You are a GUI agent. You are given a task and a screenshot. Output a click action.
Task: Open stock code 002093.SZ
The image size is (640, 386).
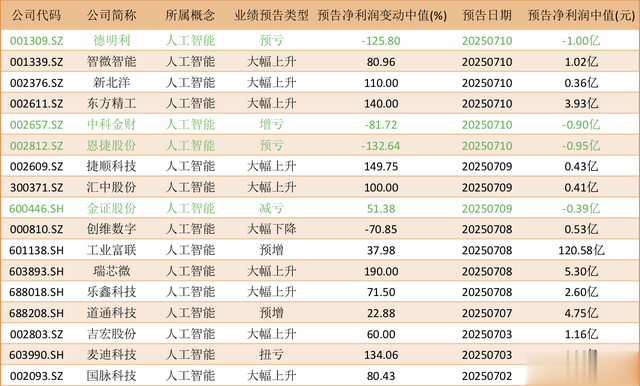(x=36, y=376)
